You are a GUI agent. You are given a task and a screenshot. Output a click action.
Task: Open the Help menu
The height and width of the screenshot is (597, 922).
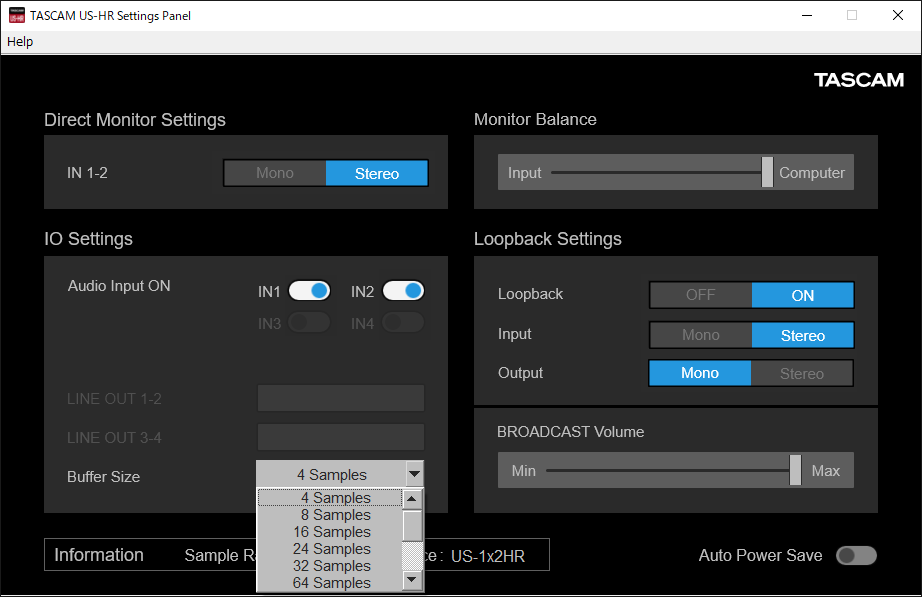(x=20, y=41)
